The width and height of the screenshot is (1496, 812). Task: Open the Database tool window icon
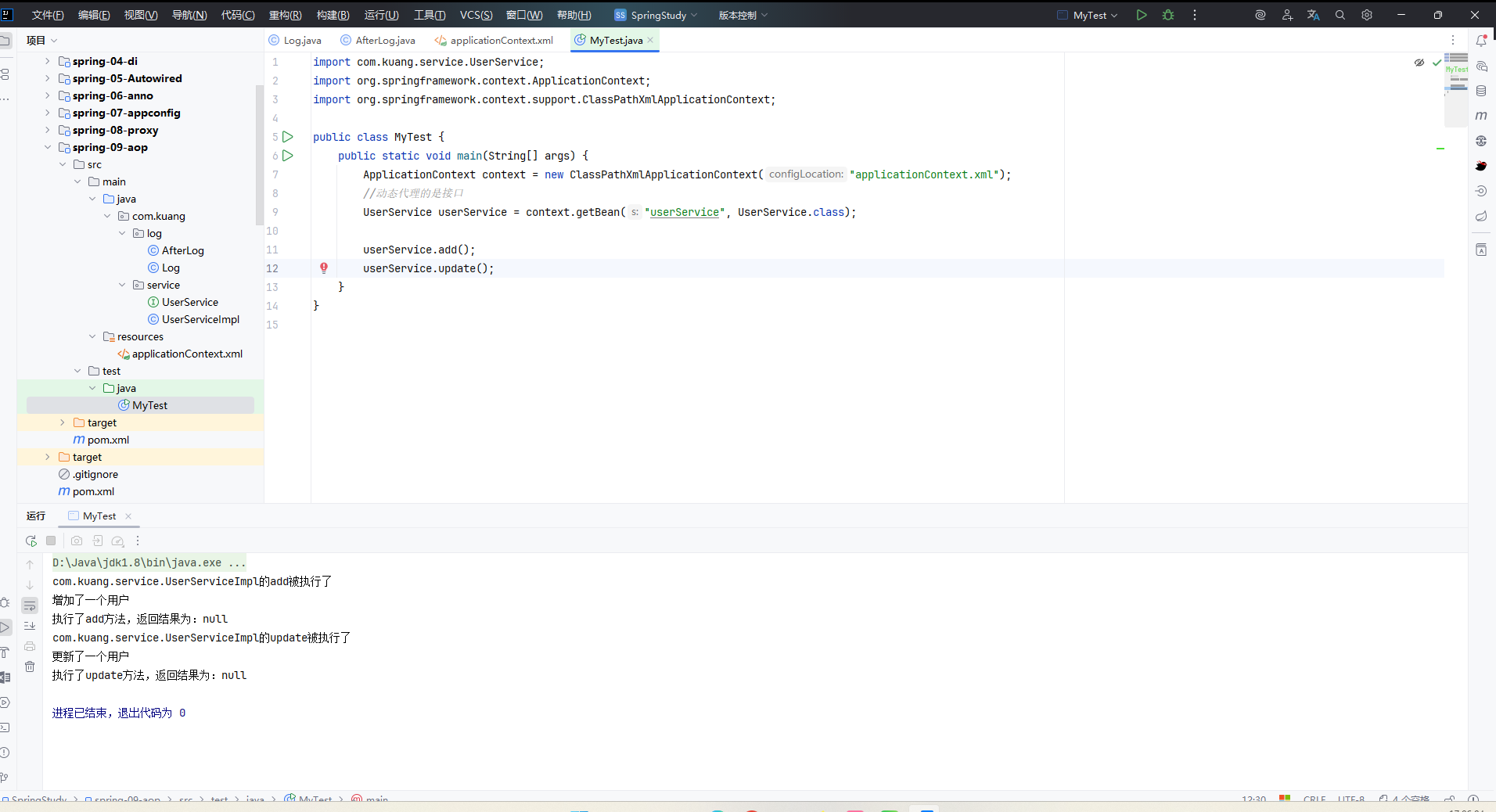point(1481,91)
